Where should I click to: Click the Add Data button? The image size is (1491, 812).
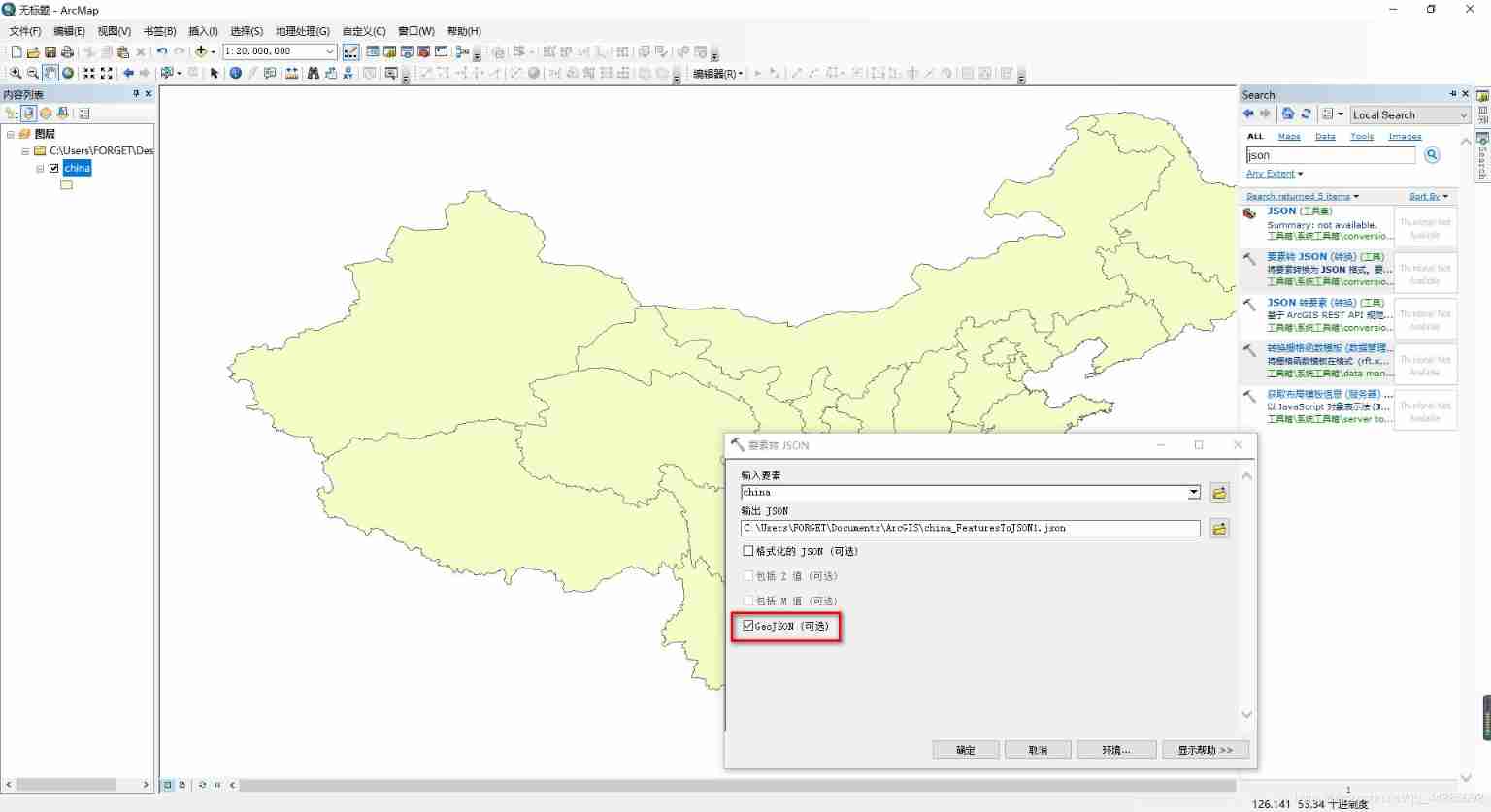tap(201, 51)
